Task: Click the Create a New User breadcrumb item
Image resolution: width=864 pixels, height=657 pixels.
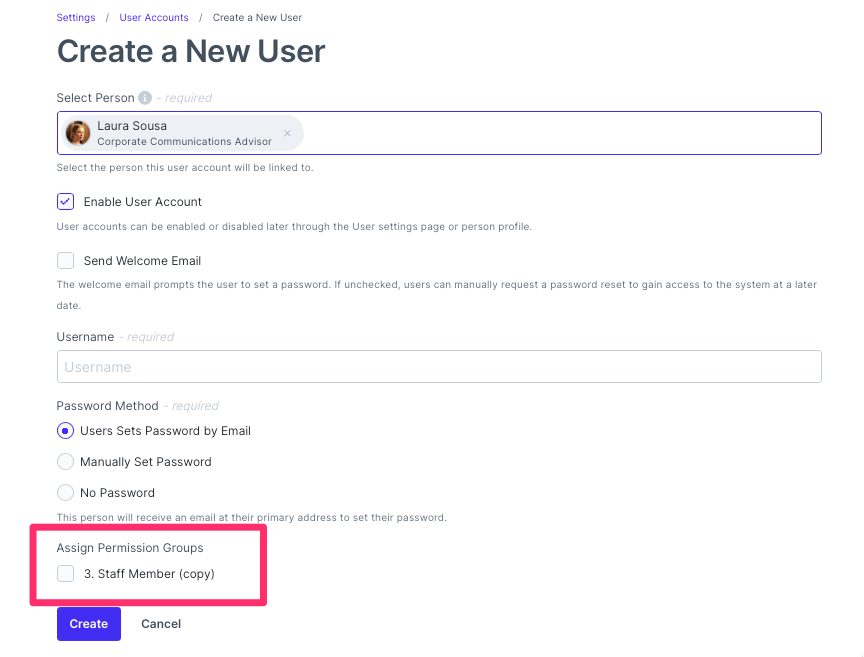Action: pyautogui.click(x=257, y=17)
